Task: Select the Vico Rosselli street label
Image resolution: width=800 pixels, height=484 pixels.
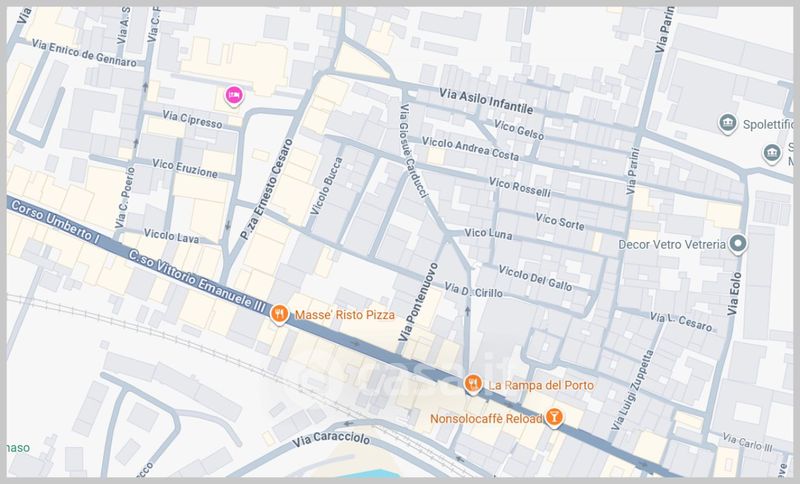Action: coord(520,187)
